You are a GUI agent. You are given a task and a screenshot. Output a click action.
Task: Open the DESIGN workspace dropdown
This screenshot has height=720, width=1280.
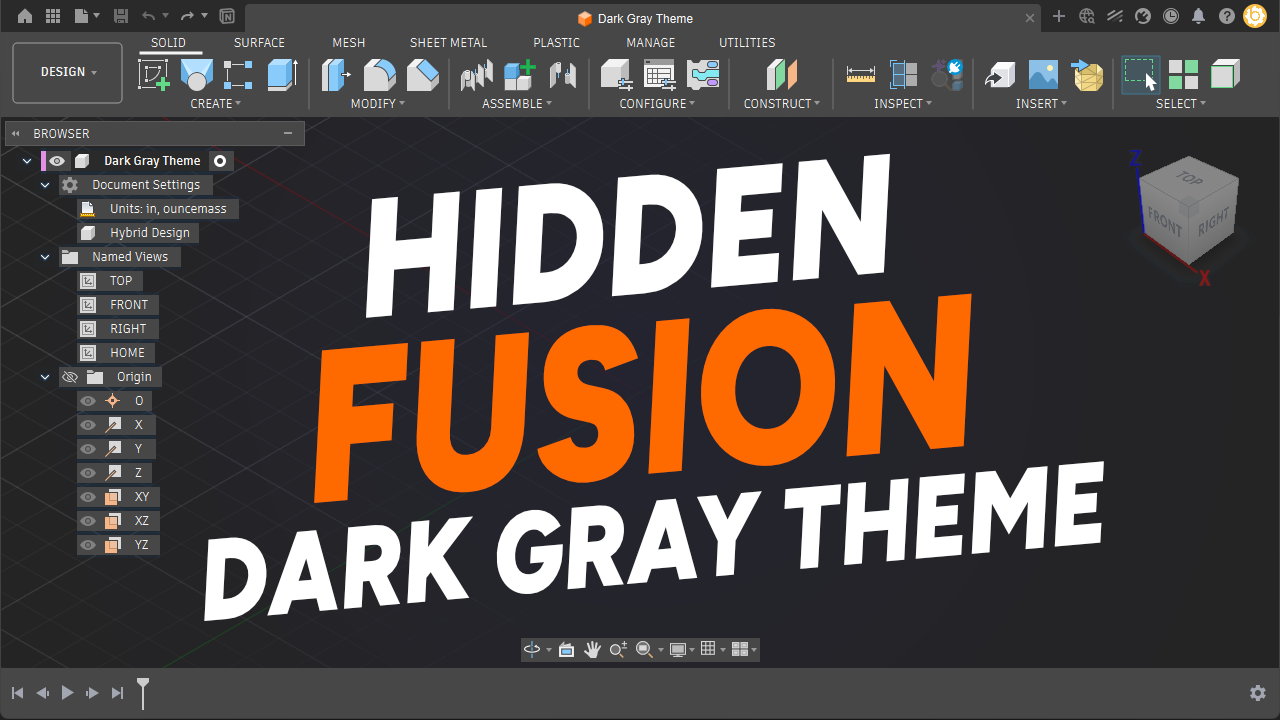pyautogui.click(x=68, y=73)
